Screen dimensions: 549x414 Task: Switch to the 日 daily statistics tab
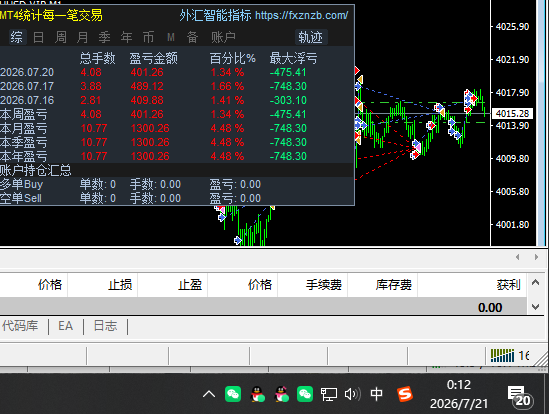[39, 37]
